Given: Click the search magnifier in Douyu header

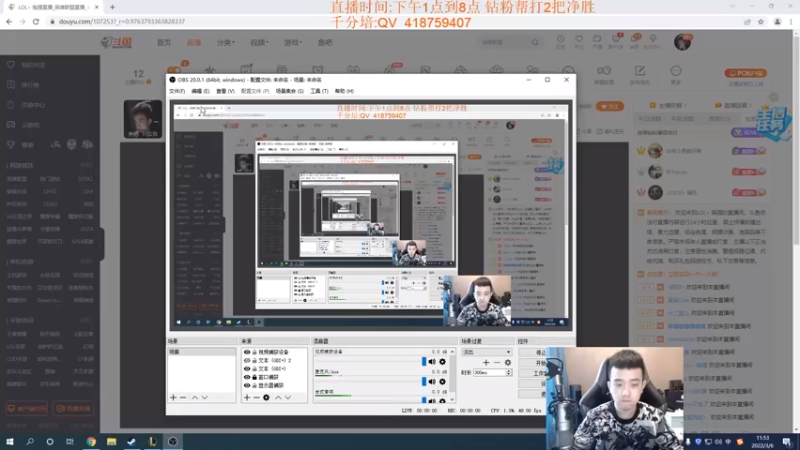Looking at the screenshot, I should click(x=535, y=42).
